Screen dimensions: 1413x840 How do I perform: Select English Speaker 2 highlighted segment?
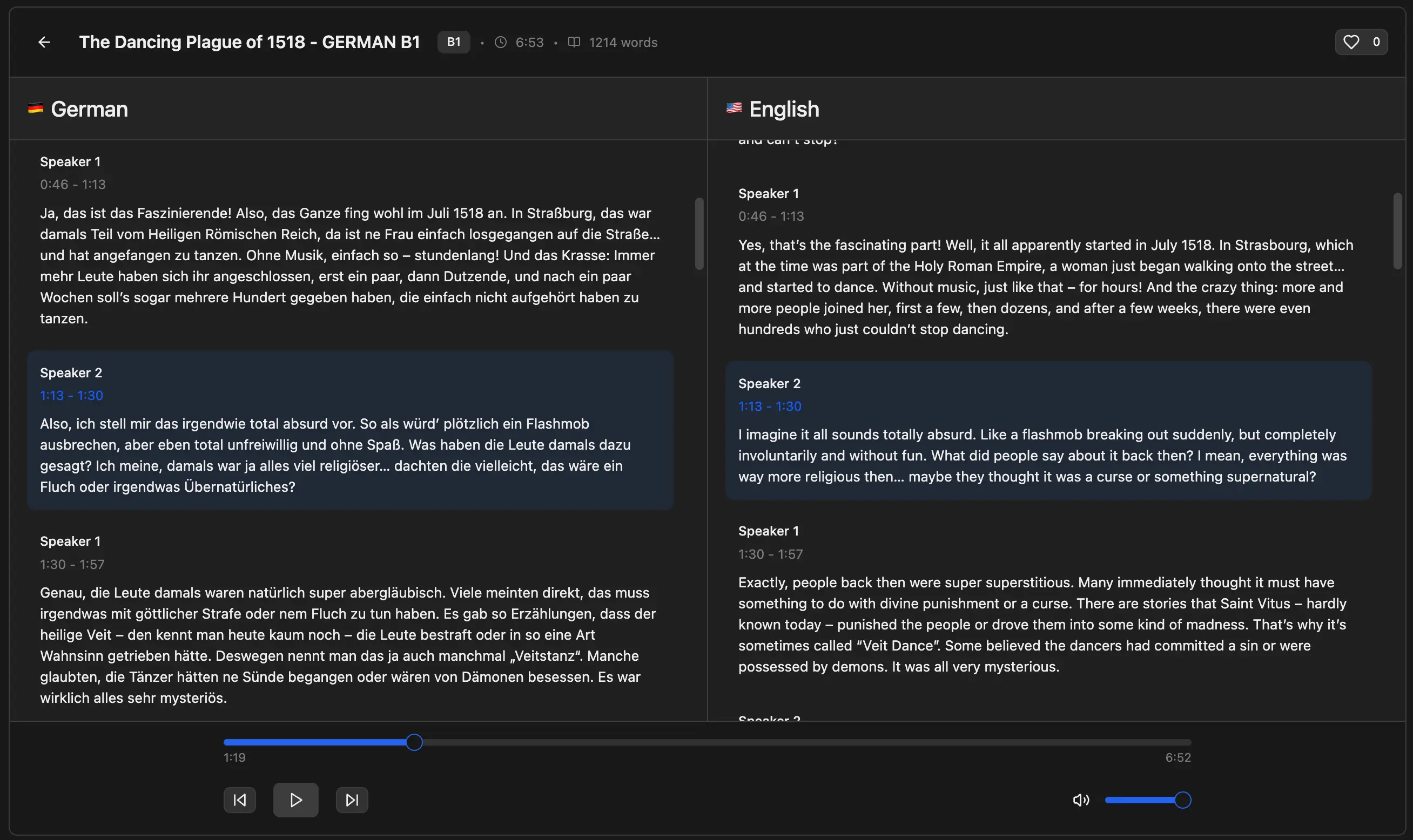(x=1048, y=430)
